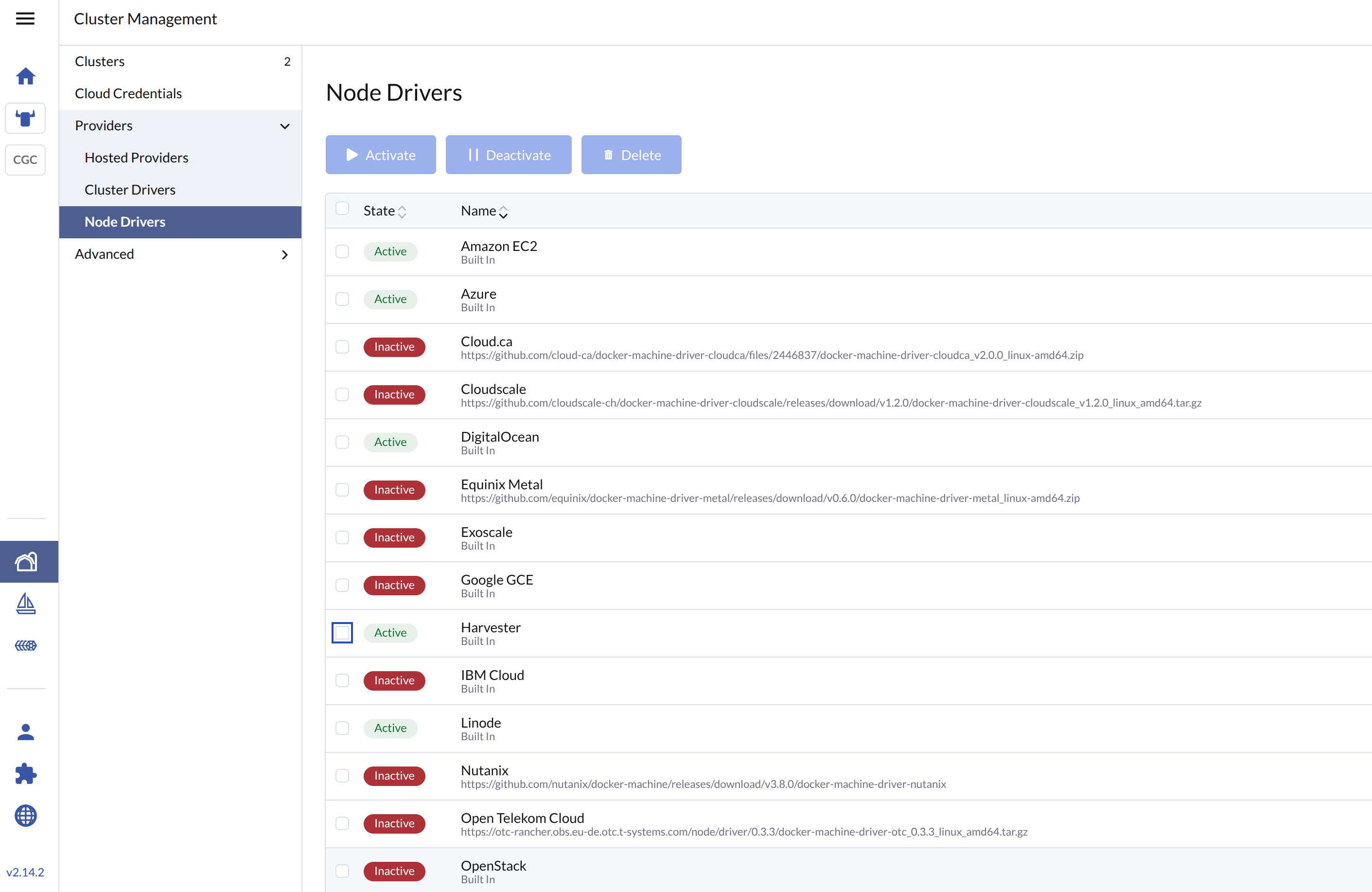This screenshot has height=892, width=1372.
Task: Open Users and Authentication person icon
Action: pyautogui.click(x=26, y=731)
